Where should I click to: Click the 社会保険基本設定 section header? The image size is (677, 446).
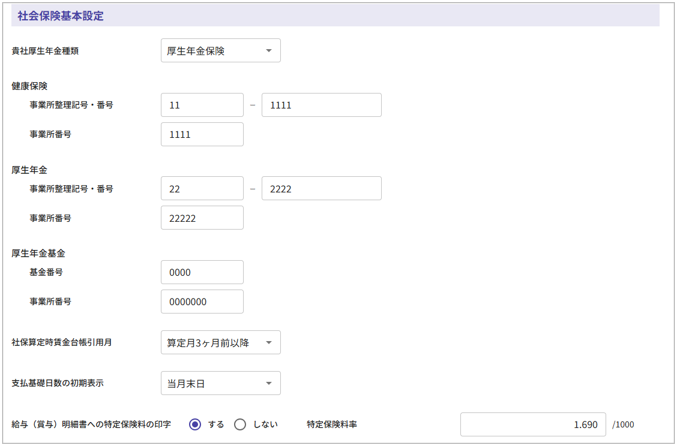pyautogui.click(x=60, y=16)
